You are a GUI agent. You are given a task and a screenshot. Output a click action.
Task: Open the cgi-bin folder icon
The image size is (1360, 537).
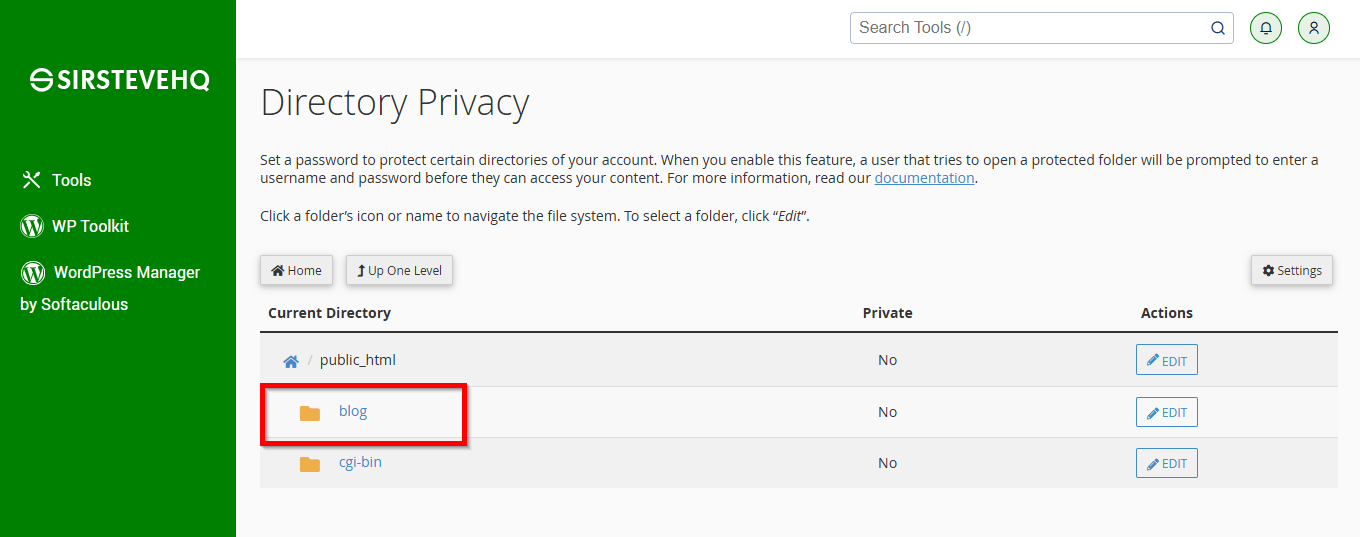310,464
